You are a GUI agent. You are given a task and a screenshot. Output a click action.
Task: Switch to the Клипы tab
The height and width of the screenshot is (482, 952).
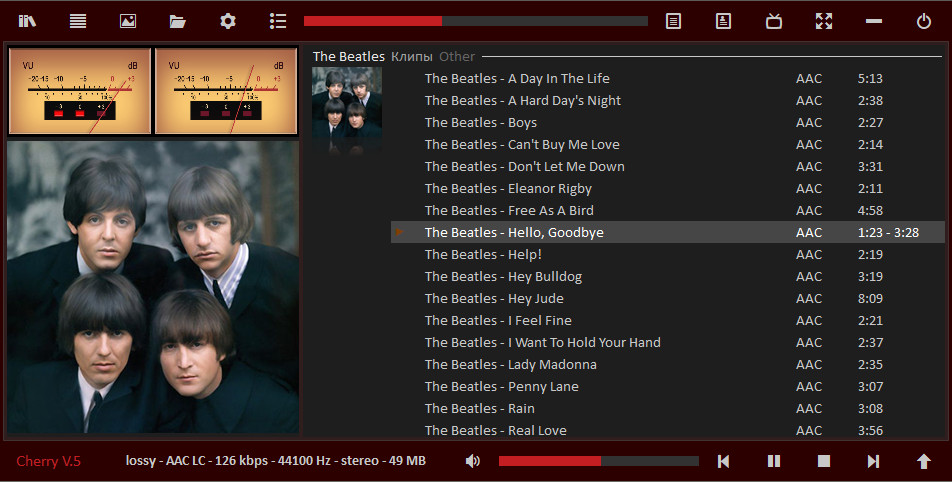411,57
